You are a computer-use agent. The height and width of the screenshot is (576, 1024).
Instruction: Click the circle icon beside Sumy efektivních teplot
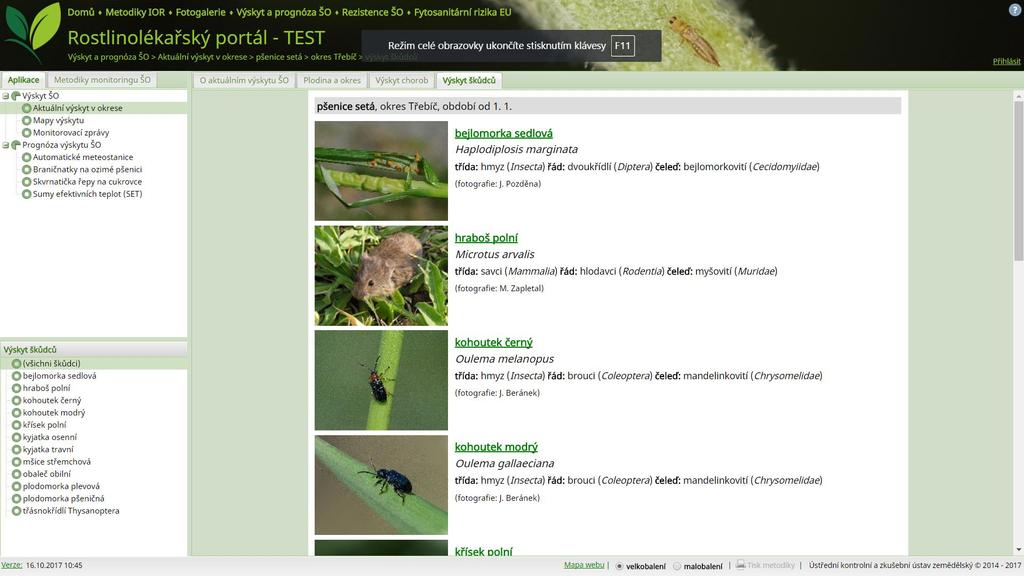tap(27, 194)
